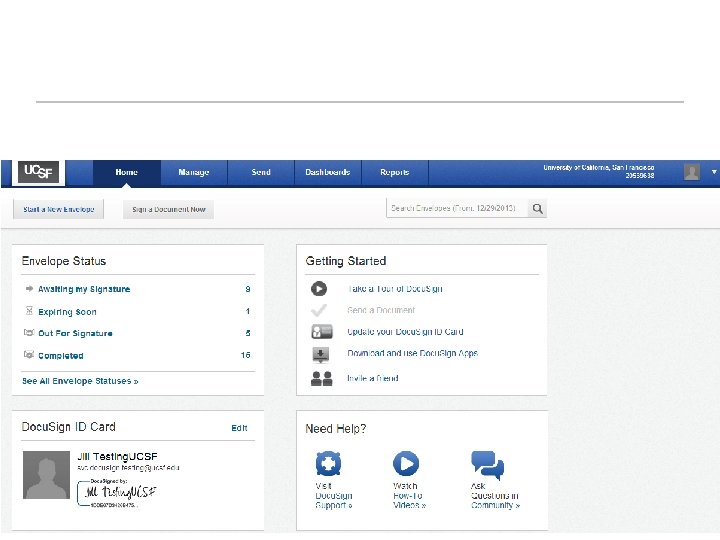Open Update your DocuSign ID Card link
This screenshot has height=540, width=720.
click(x=405, y=332)
